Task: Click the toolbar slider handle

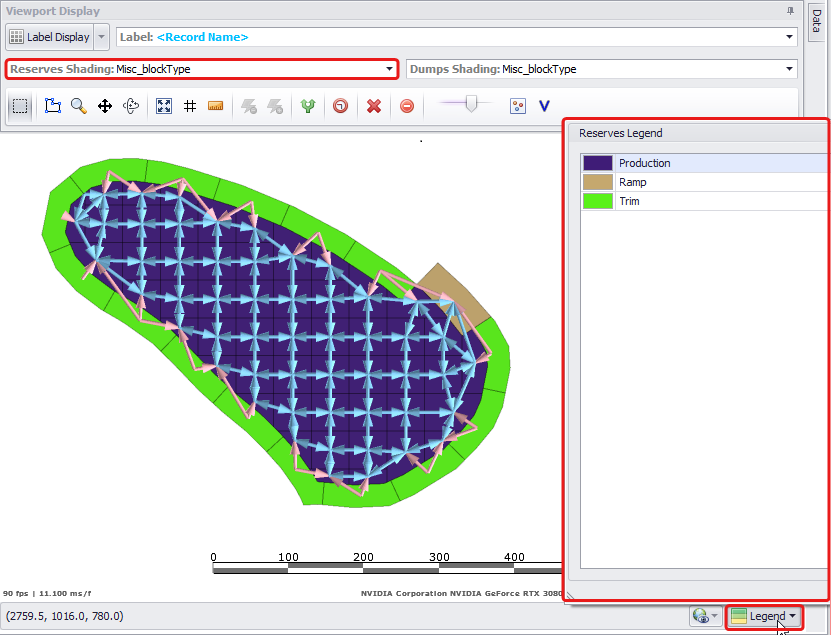Action: point(471,102)
